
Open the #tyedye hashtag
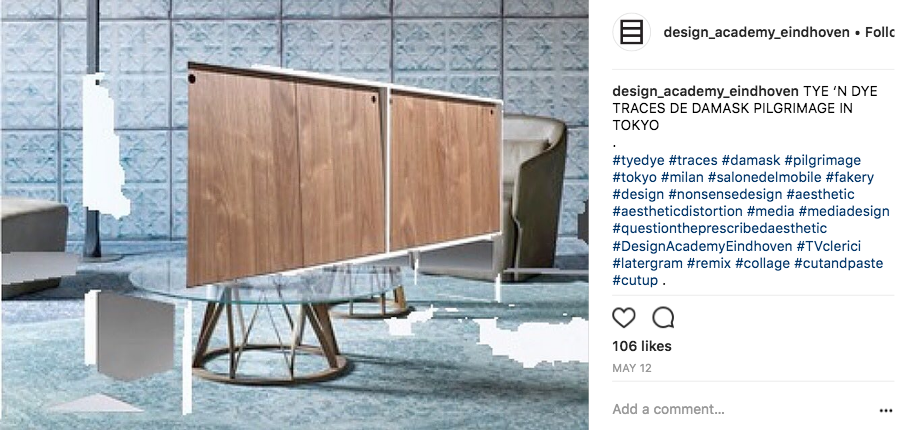click(638, 160)
